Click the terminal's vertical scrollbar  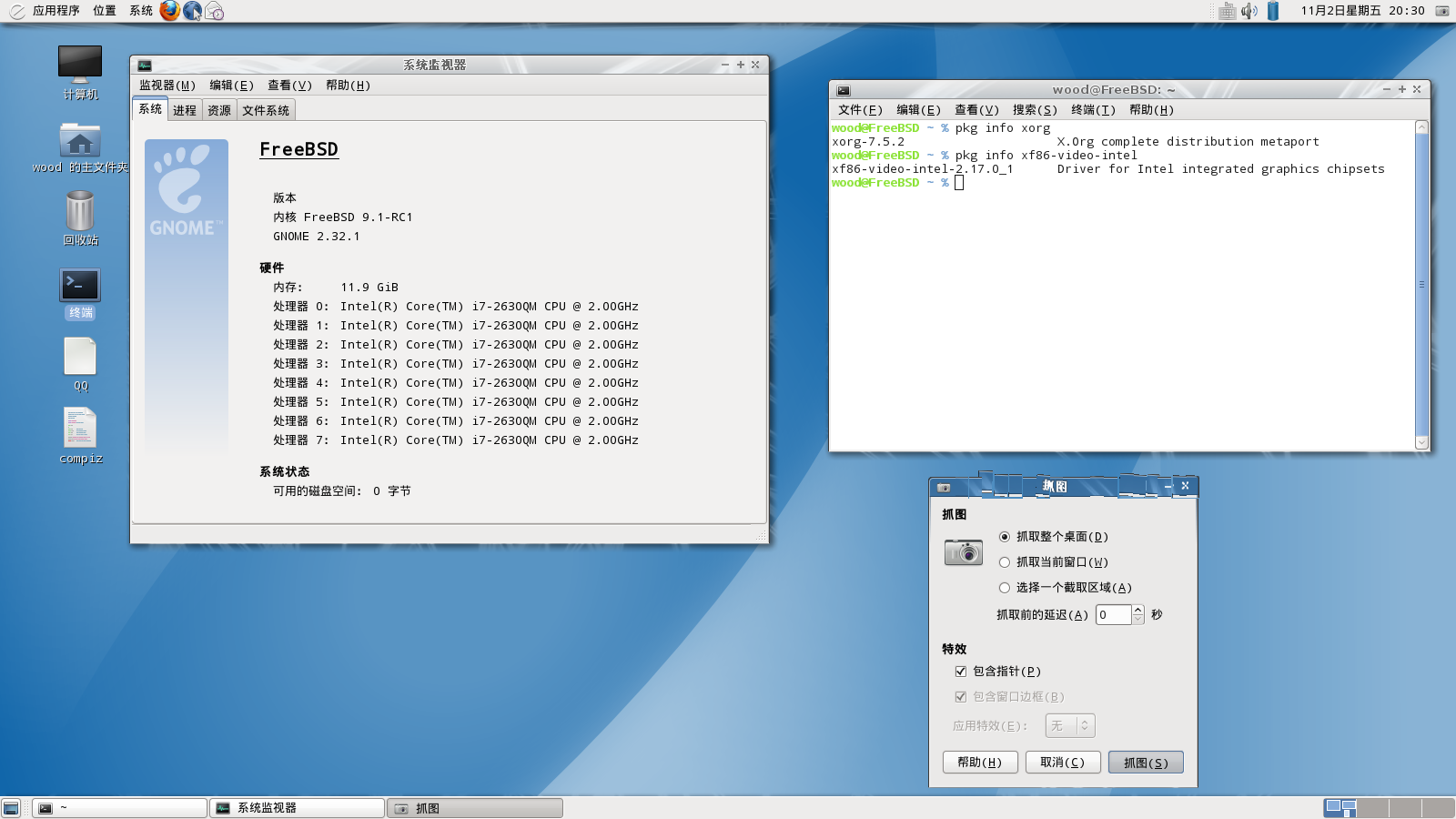pos(1421,285)
